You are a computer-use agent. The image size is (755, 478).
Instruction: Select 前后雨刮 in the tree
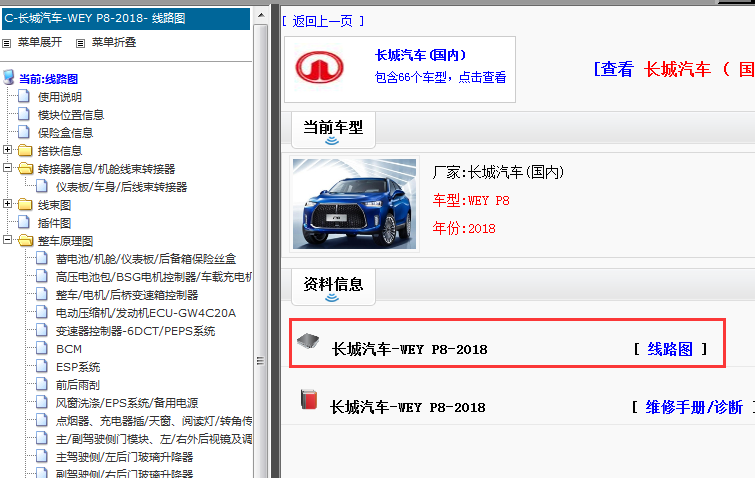click(78, 385)
